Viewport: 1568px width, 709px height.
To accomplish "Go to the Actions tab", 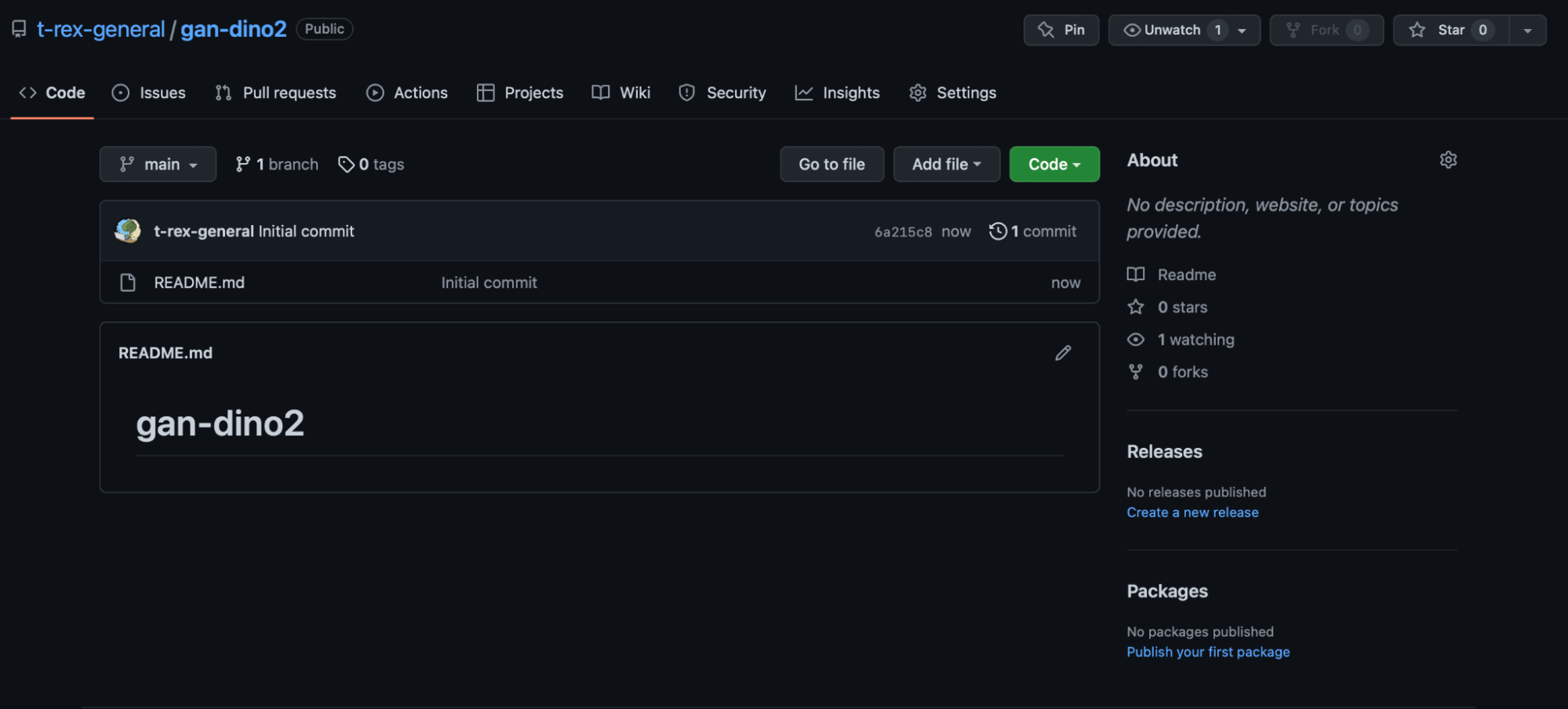I will tap(407, 93).
